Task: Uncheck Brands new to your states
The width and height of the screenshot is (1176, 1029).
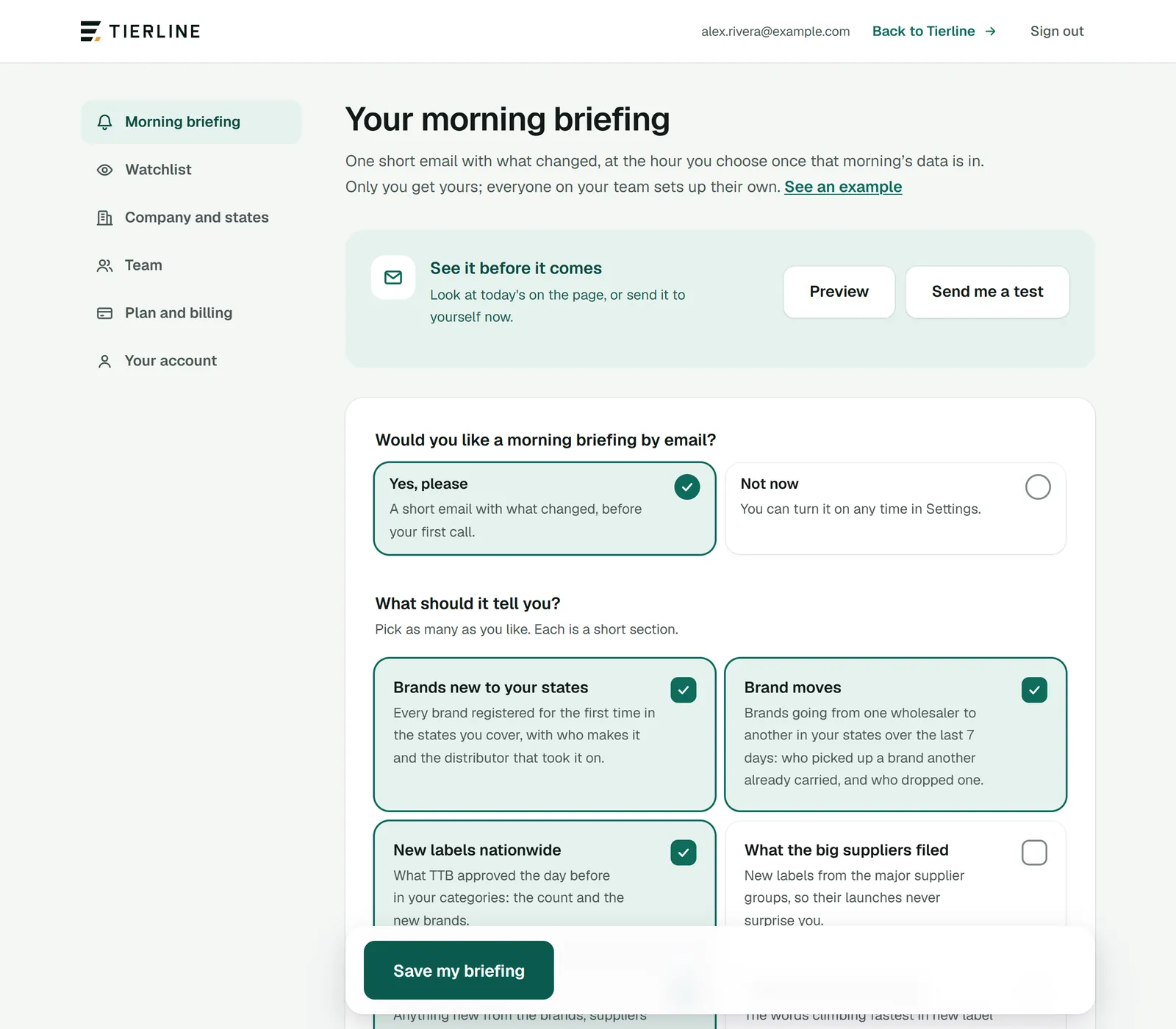Action: [x=684, y=689]
